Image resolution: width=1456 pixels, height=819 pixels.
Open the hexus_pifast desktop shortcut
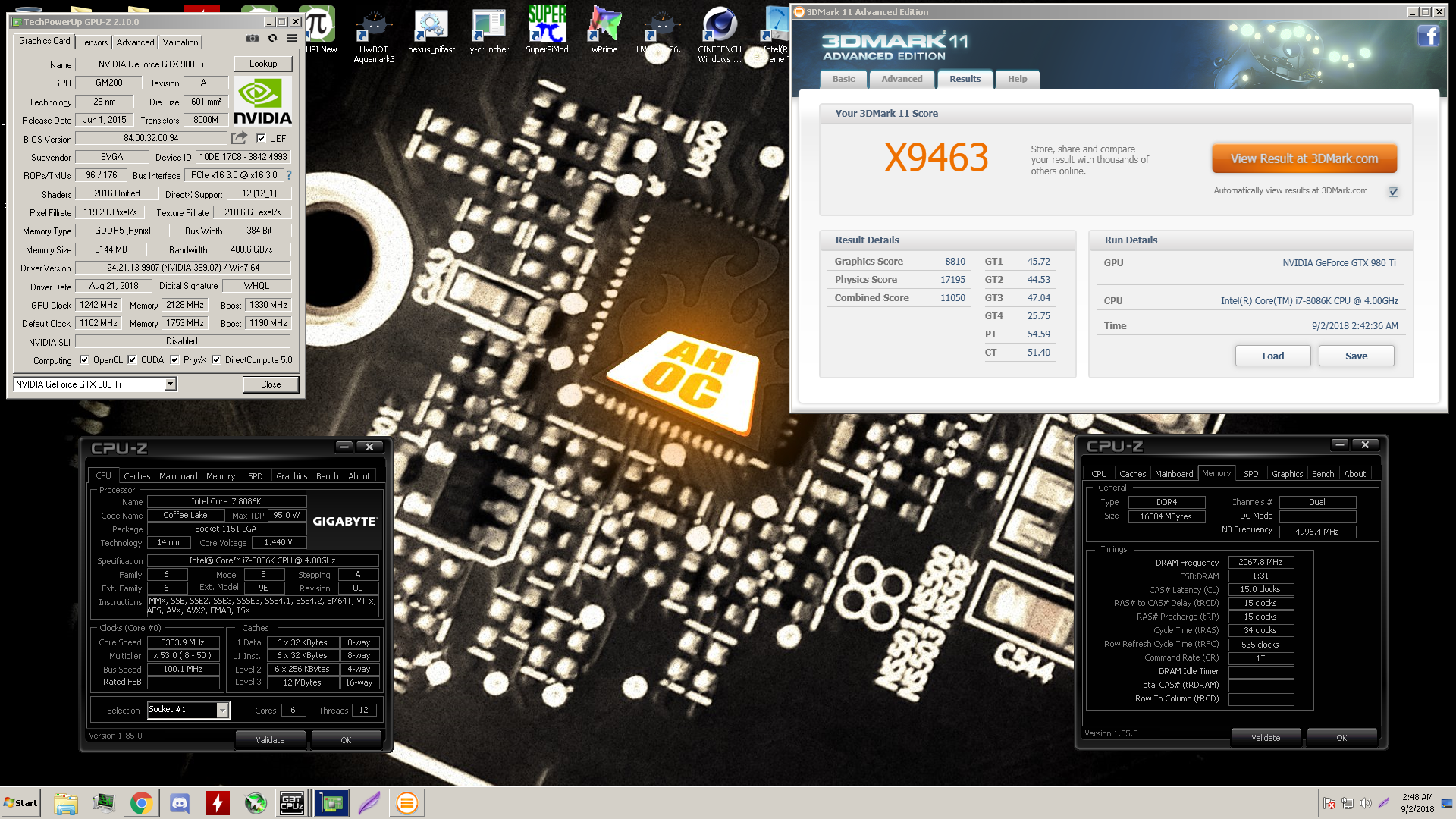431,31
